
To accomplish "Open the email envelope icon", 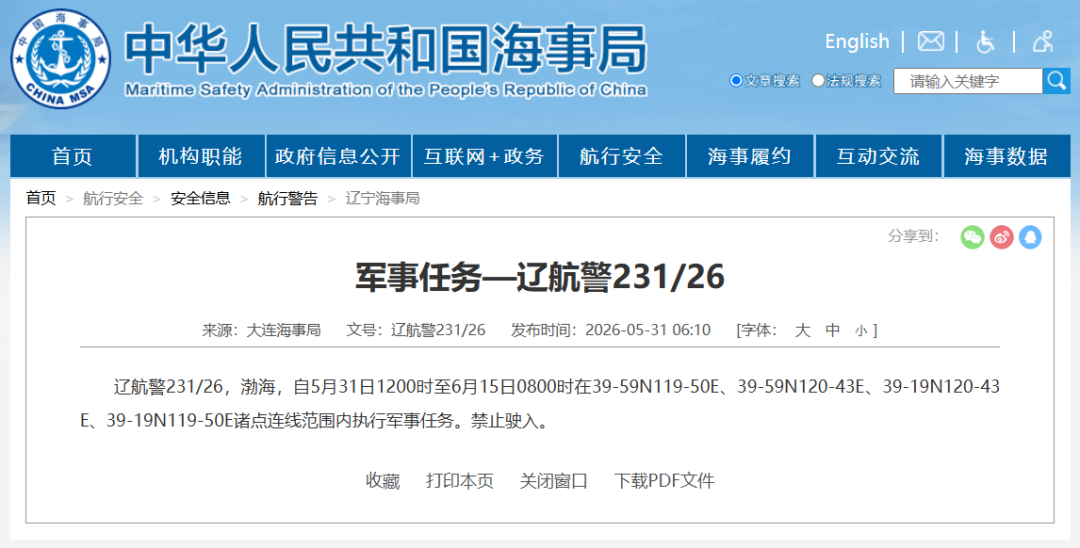I will (x=931, y=41).
